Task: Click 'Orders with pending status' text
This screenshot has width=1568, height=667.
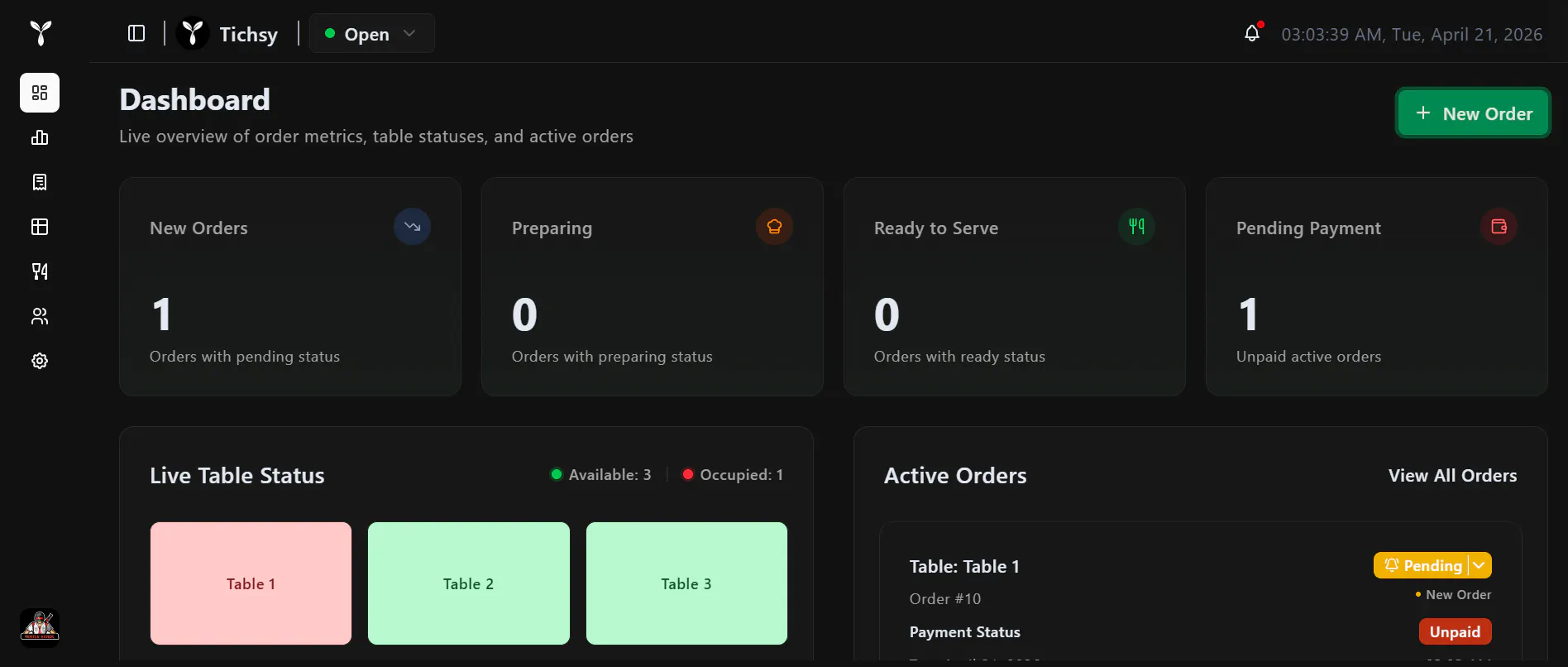Action: 245,357
